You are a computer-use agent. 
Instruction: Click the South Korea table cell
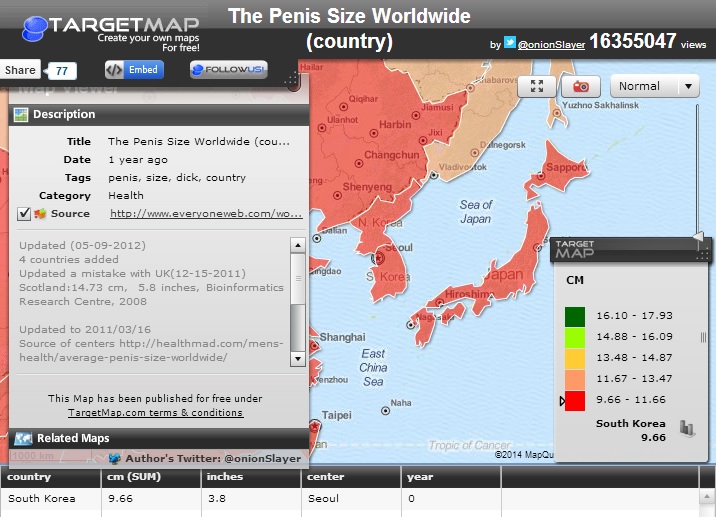pyautogui.click(x=51, y=499)
